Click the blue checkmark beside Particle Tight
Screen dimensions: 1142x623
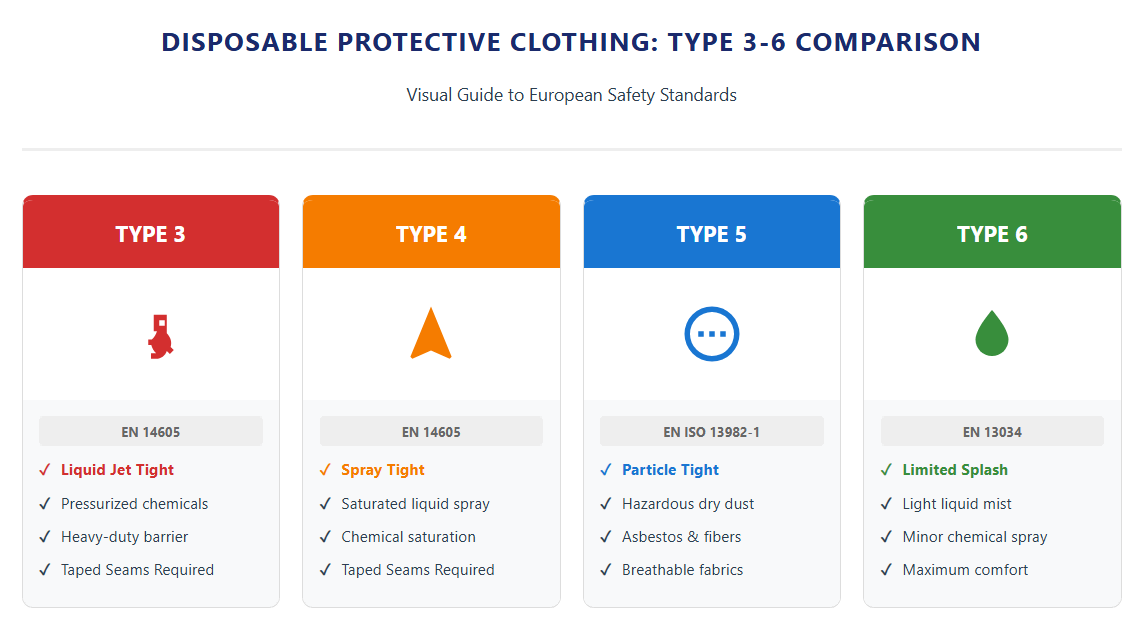pyautogui.click(x=605, y=470)
